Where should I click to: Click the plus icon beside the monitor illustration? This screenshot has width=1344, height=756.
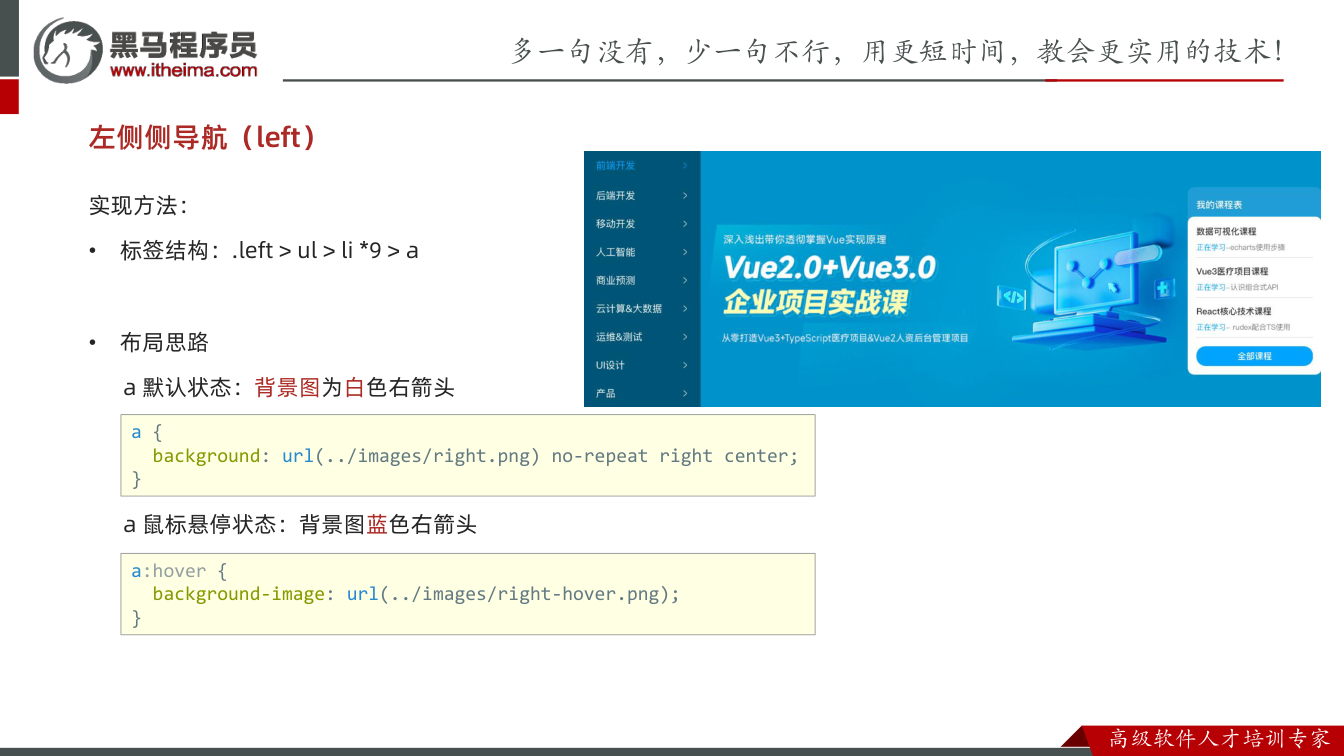click(x=1163, y=288)
